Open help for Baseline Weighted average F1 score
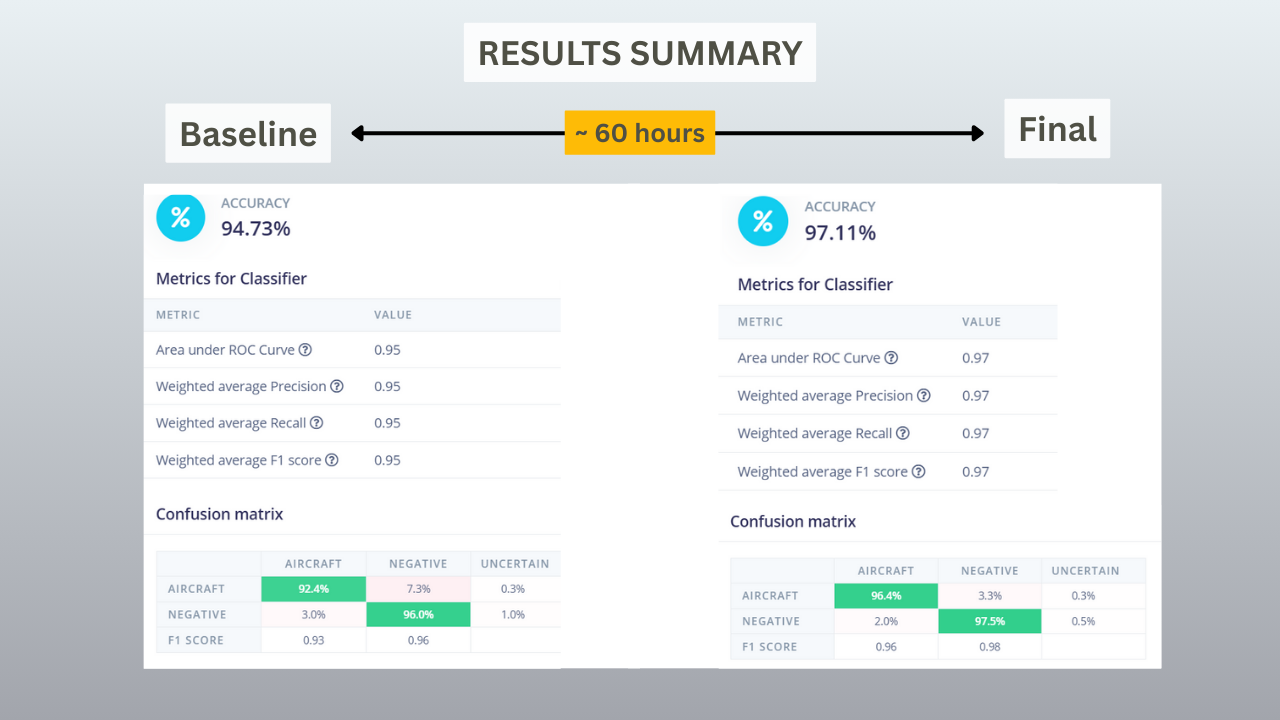This screenshot has height=720, width=1280. point(331,460)
